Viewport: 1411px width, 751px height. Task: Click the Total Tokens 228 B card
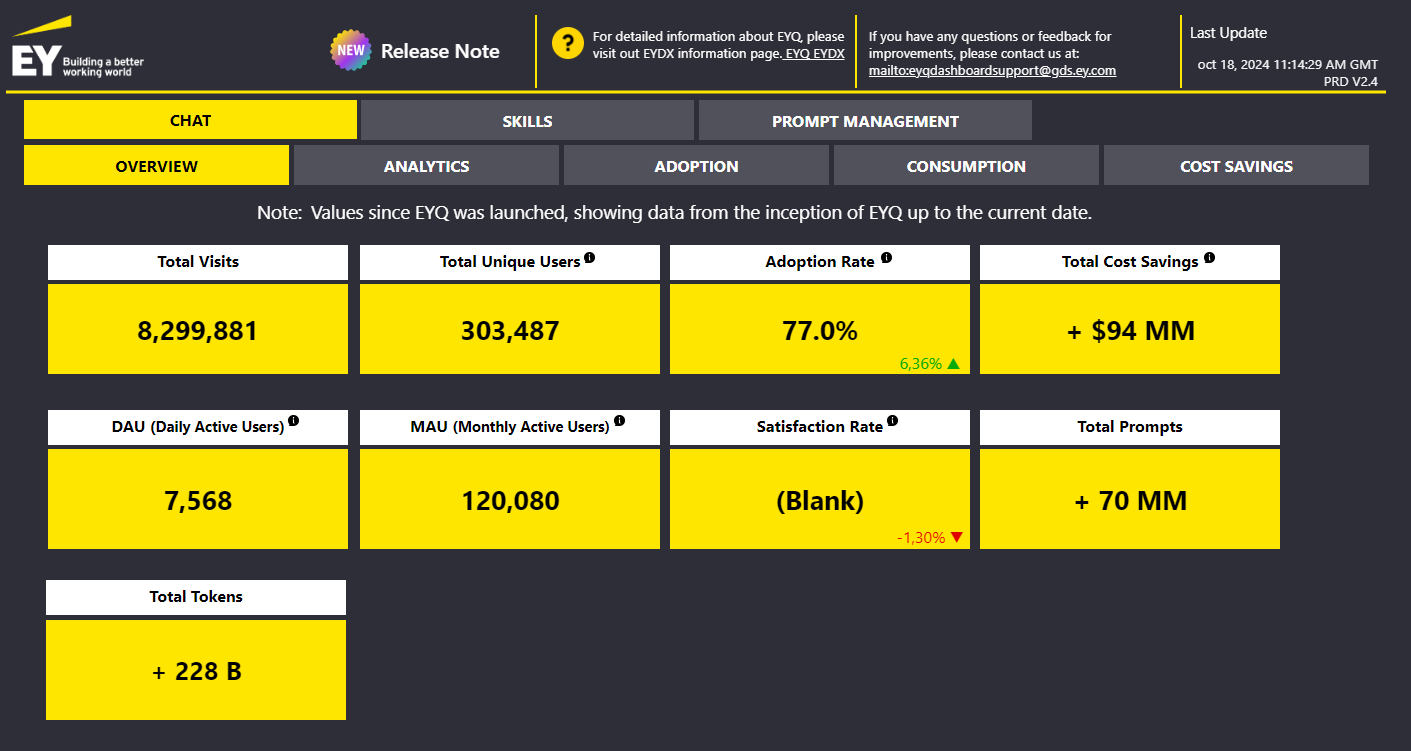tap(196, 670)
